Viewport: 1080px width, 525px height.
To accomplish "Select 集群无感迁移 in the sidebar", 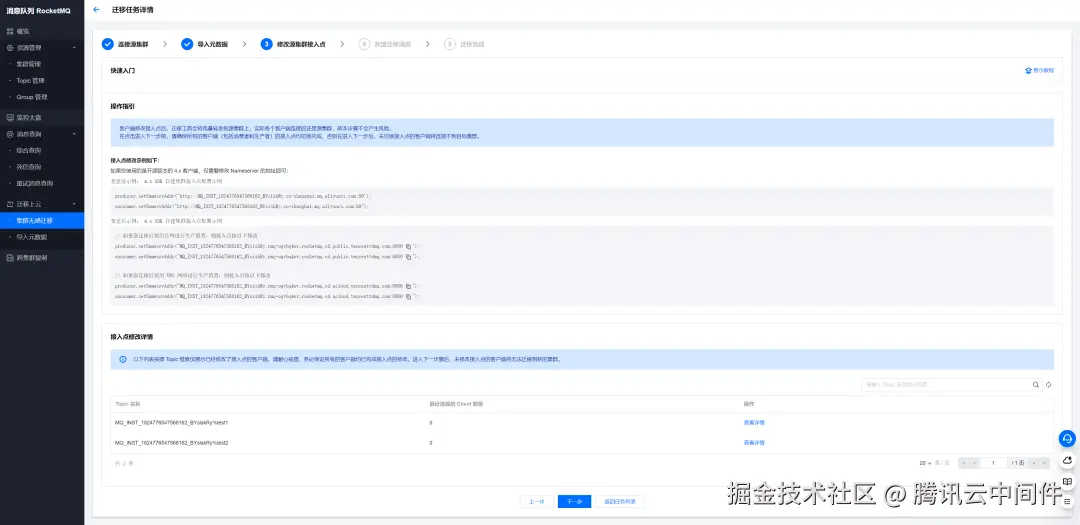I will [x=42, y=220].
